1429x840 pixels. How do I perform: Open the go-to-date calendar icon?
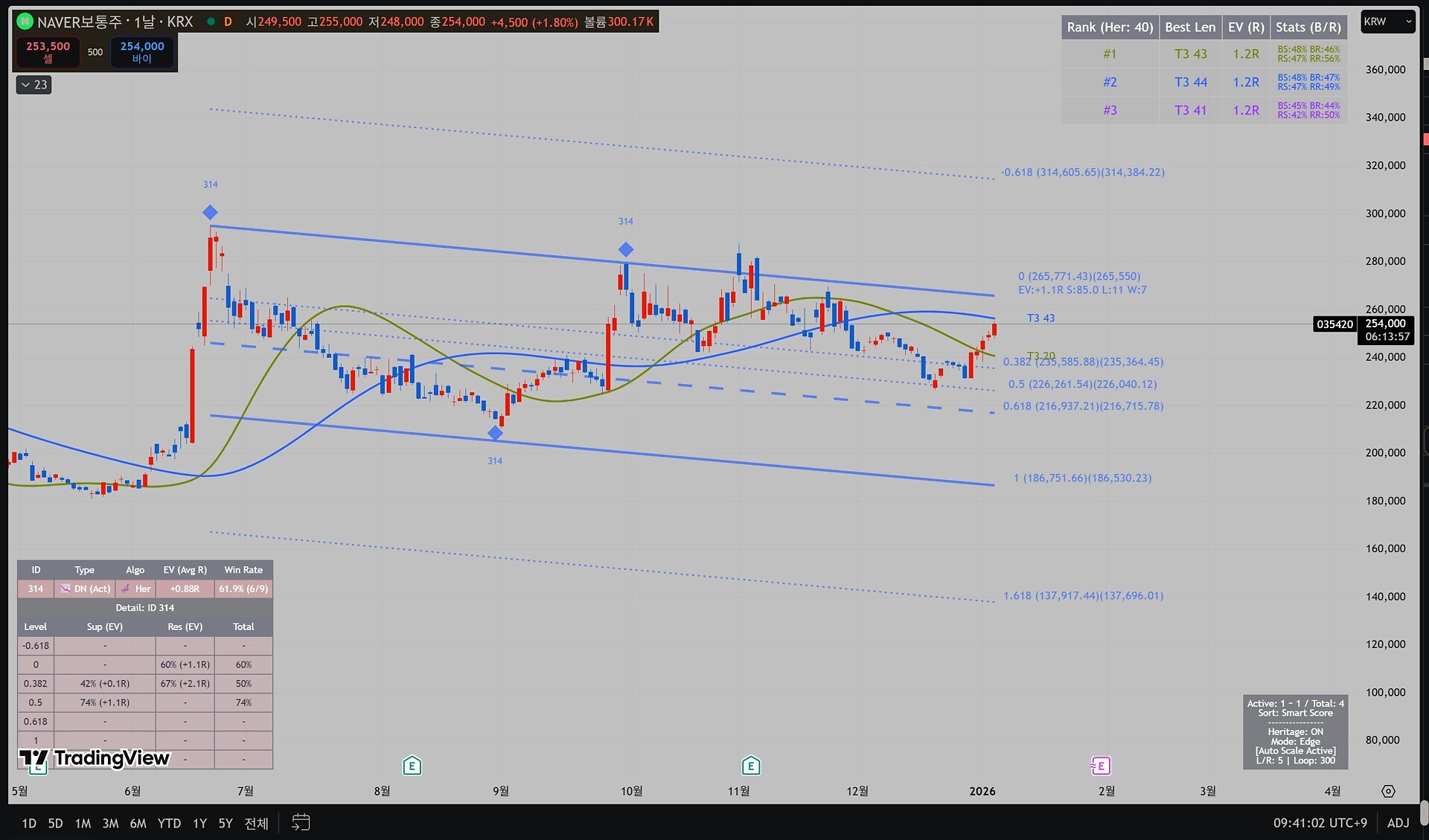[301, 822]
